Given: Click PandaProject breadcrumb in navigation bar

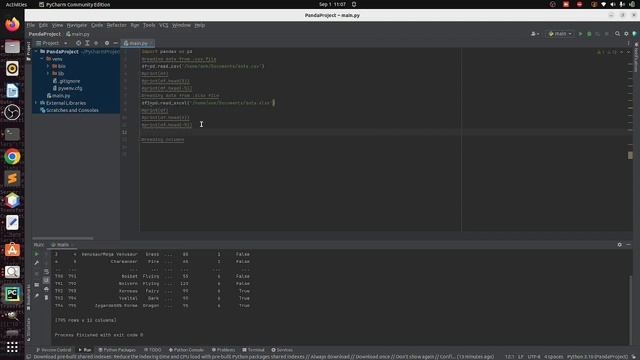Looking at the screenshot, I should 44,34.
